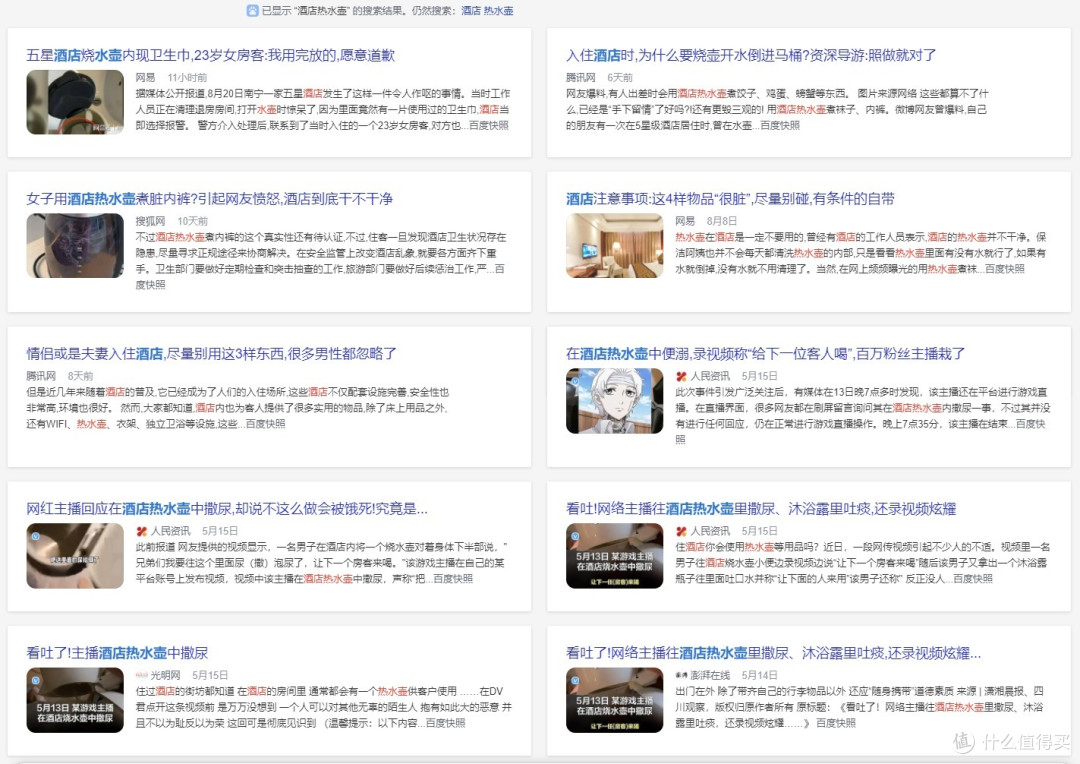Open the purple kettle thumbnail of the 搜狐网 article
This screenshot has height=764, width=1080.
pos(75,246)
